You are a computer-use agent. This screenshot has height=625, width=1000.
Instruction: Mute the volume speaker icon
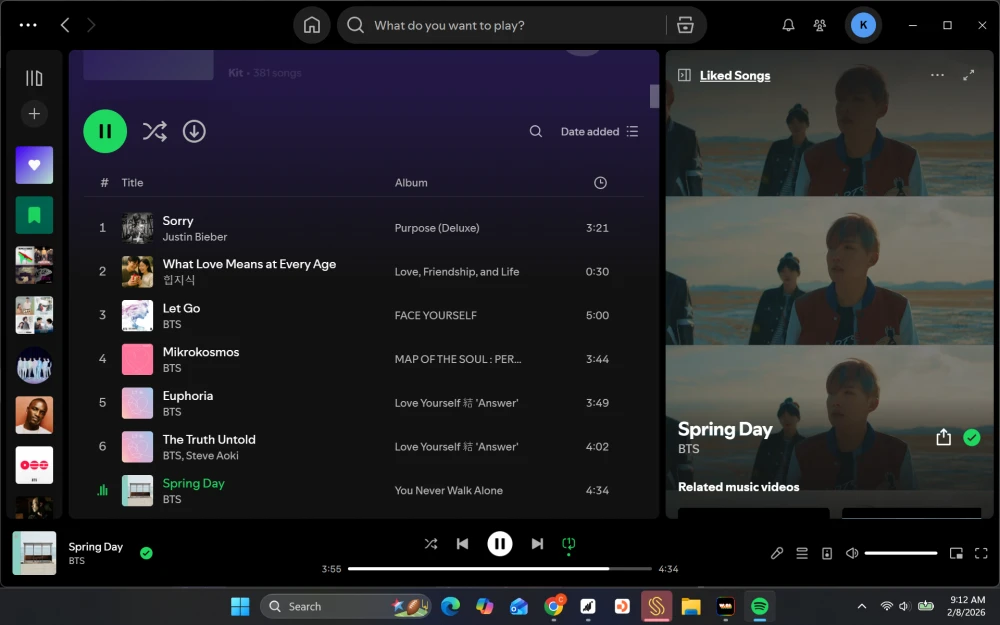[x=852, y=553]
